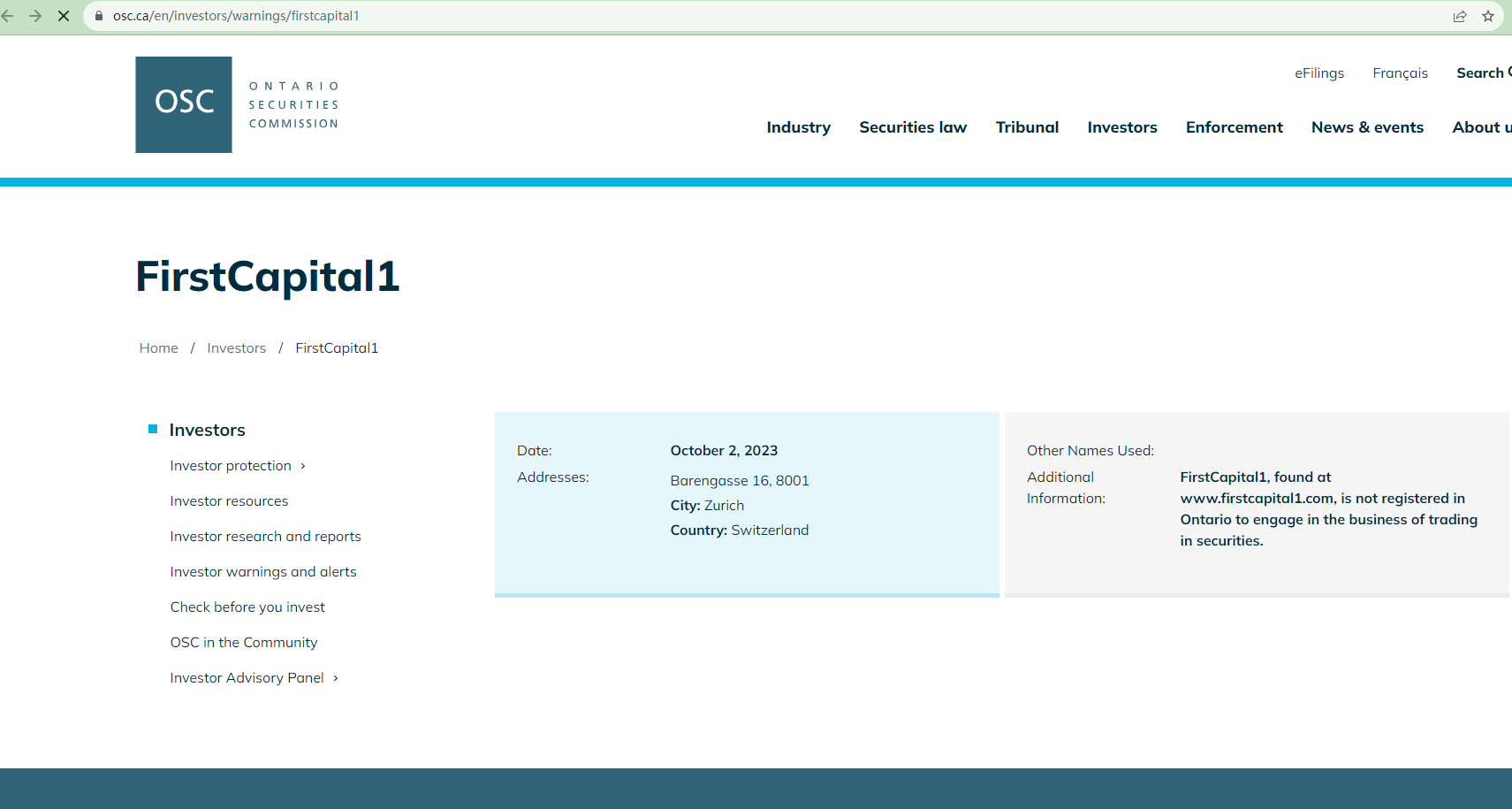Click the Investors sidebar heading

coord(208,431)
